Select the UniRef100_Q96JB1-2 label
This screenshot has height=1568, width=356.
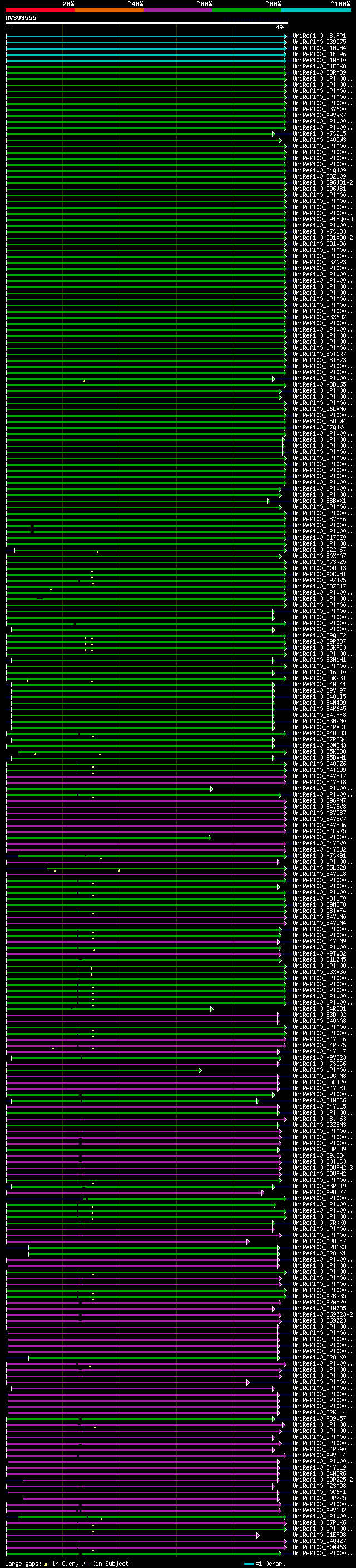pos(323,182)
